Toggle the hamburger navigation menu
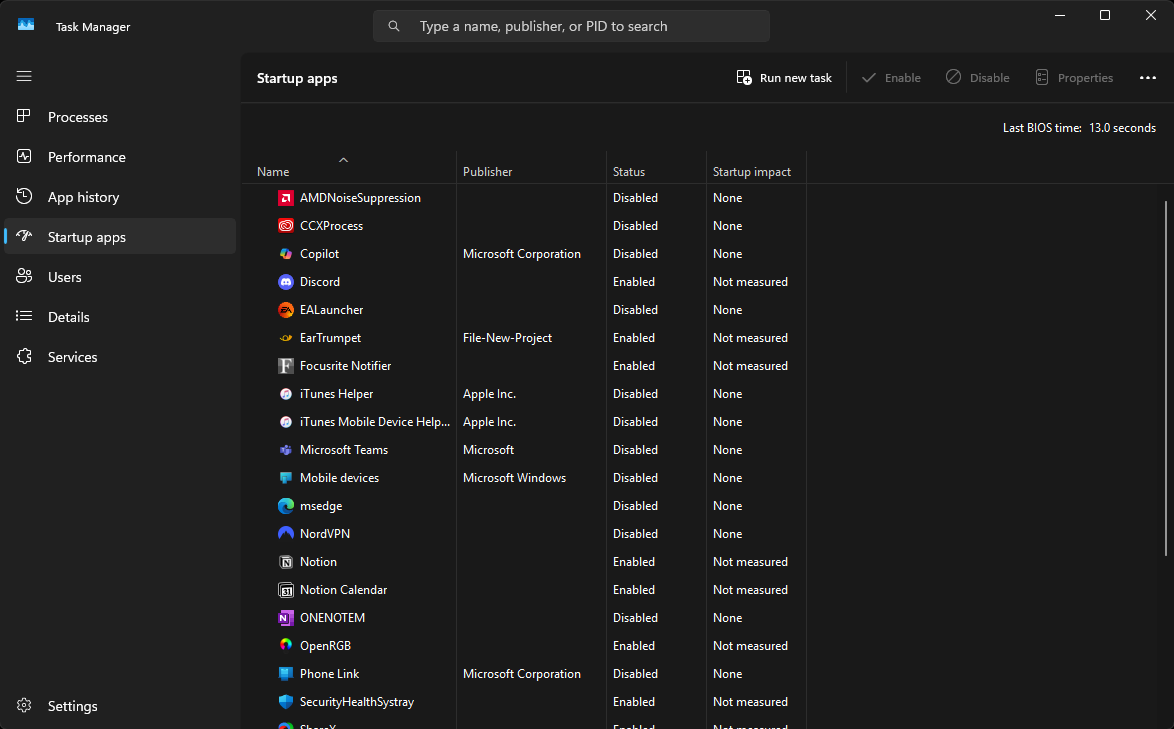Image resolution: width=1174 pixels, height=729 pixels. (x=24, y=76)
